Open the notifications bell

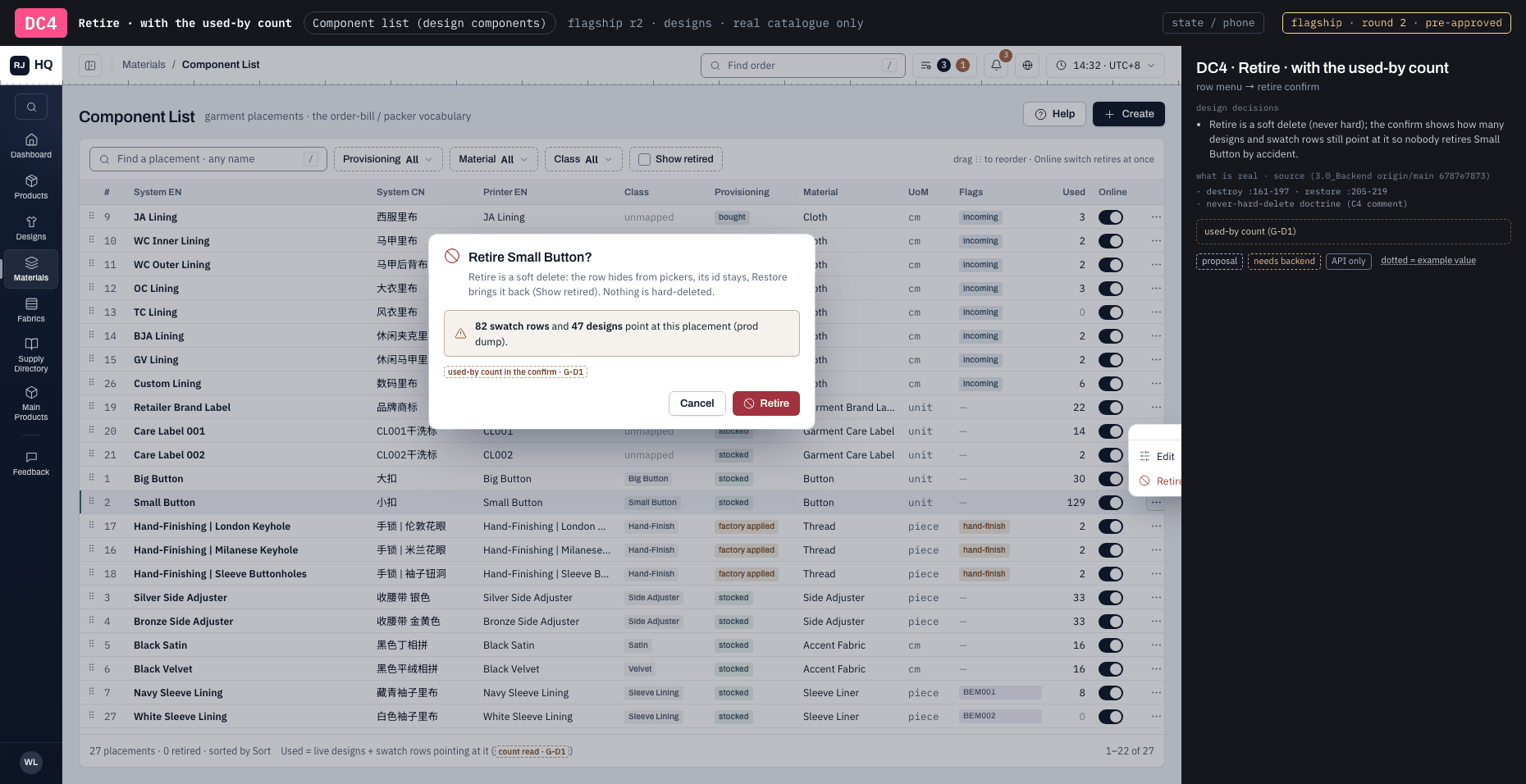click(997, 66)
